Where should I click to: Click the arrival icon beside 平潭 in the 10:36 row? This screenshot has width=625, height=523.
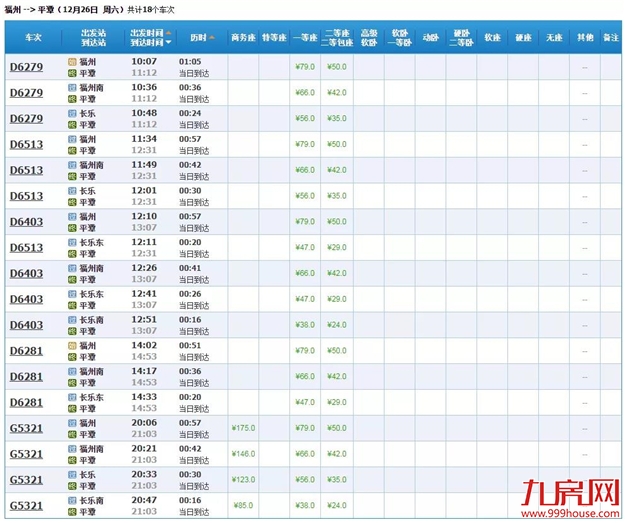pos(72,99)
